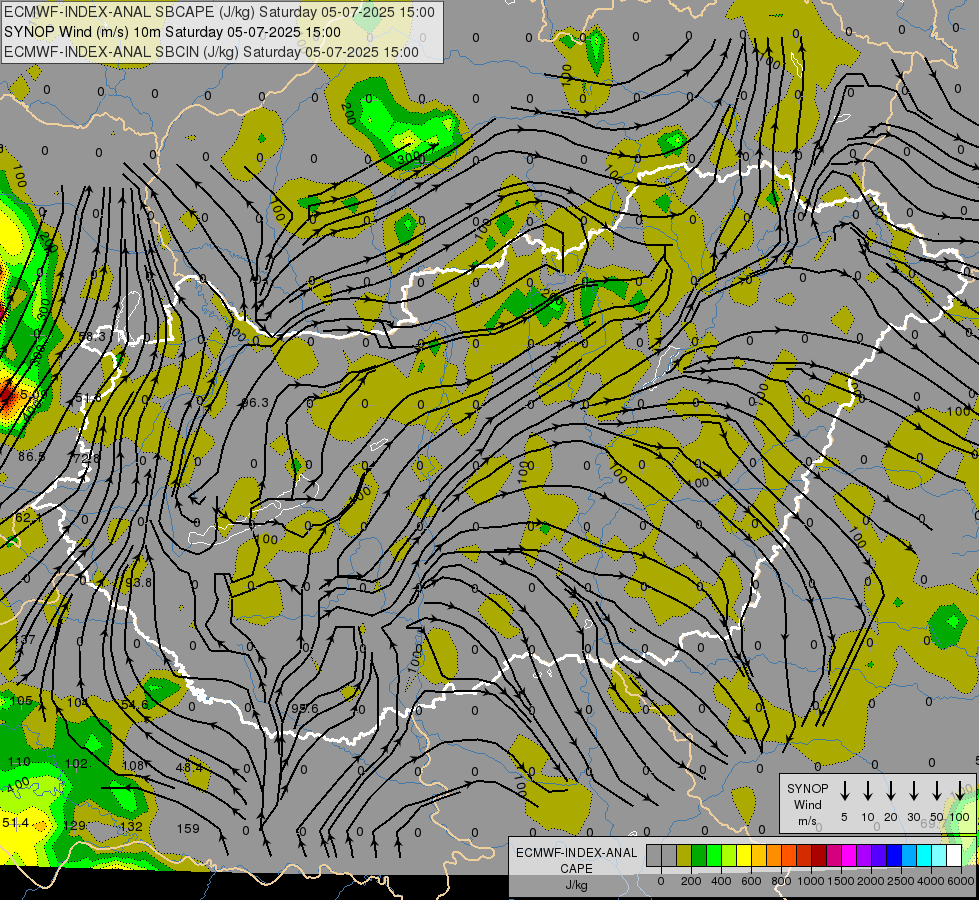Screen dimensions: 979x900
Task: Choose the pure blue CAPE legend swatch
Action: 894,855
